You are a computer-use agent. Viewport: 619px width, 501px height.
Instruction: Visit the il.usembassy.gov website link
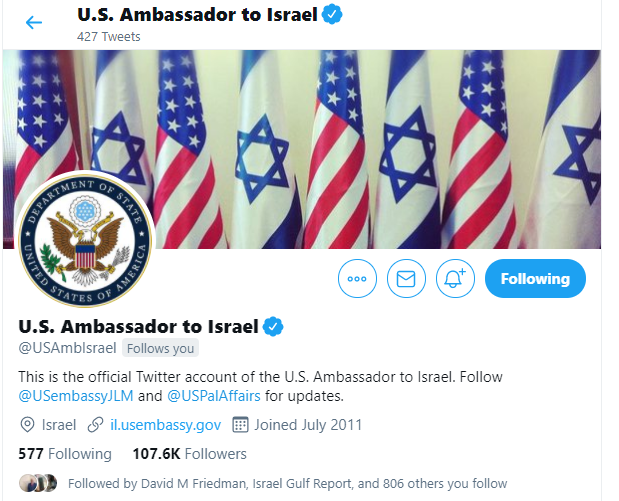[165, 425]
